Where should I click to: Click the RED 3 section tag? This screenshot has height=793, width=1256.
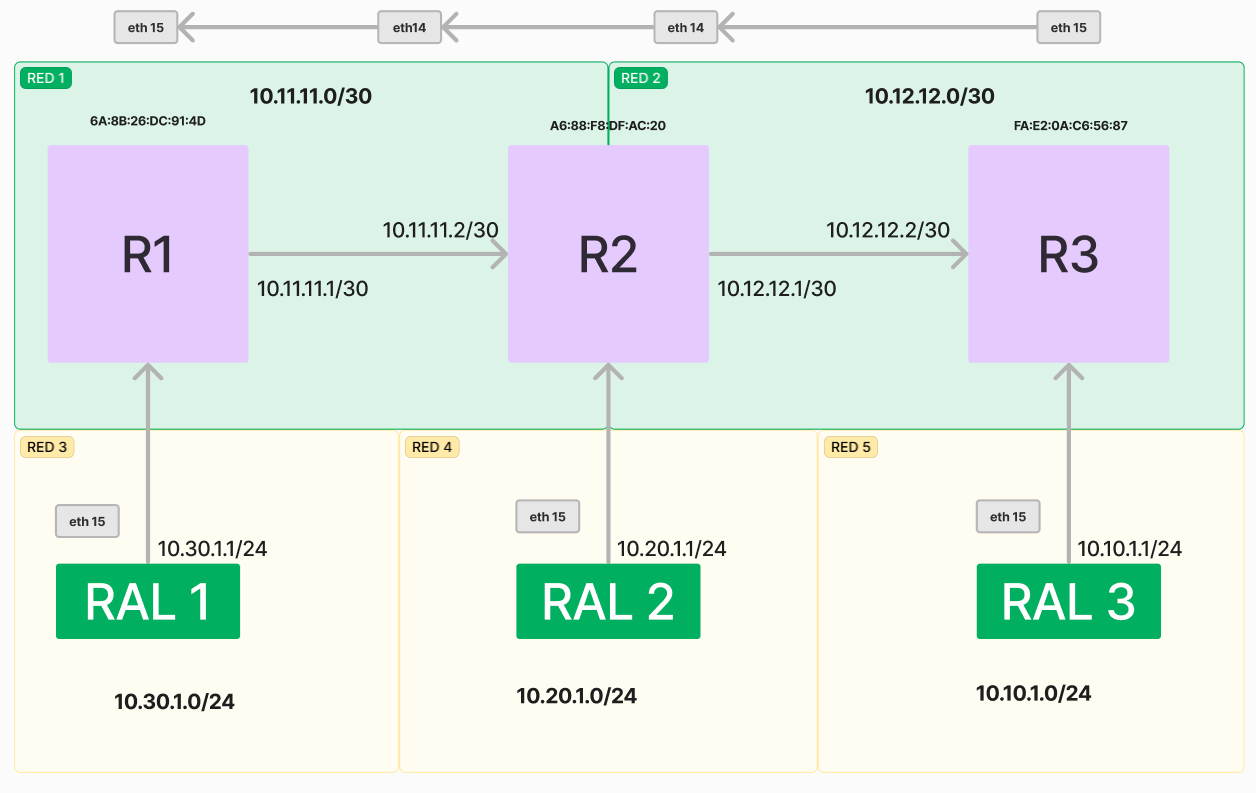(x=47, y=447)
